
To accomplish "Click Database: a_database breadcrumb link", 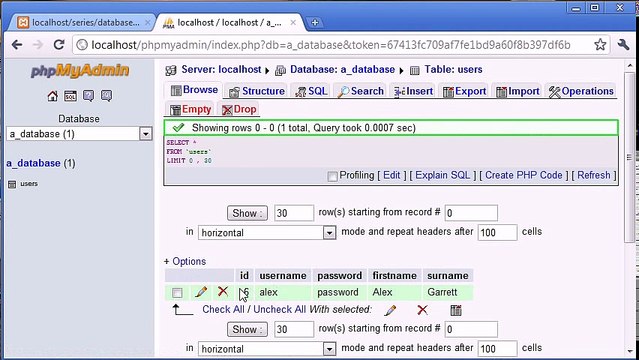I will tap(342, 70).
